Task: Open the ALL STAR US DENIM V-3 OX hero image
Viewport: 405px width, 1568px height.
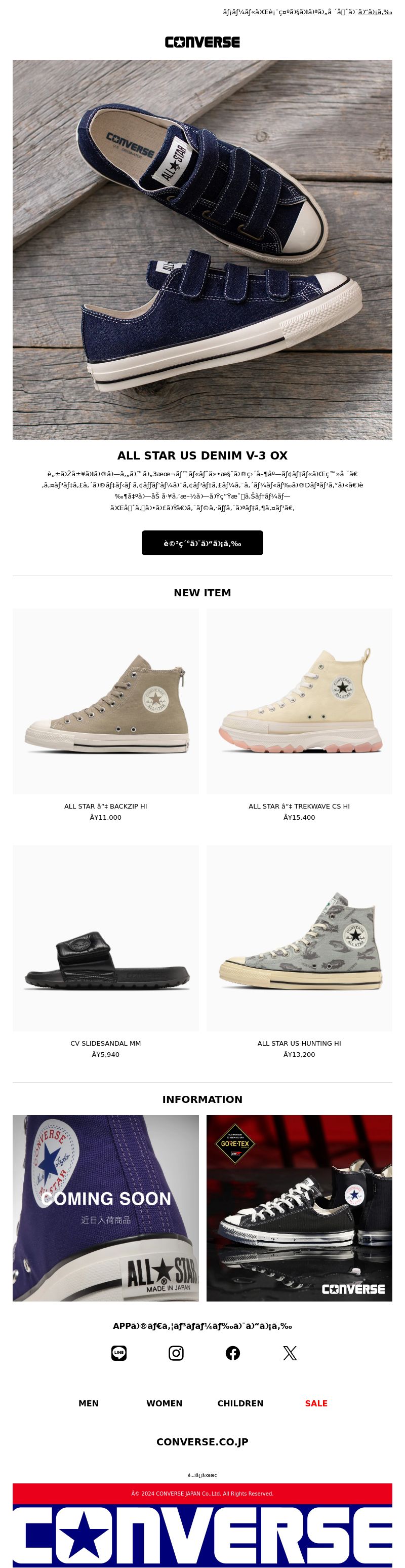Action: 202,250
